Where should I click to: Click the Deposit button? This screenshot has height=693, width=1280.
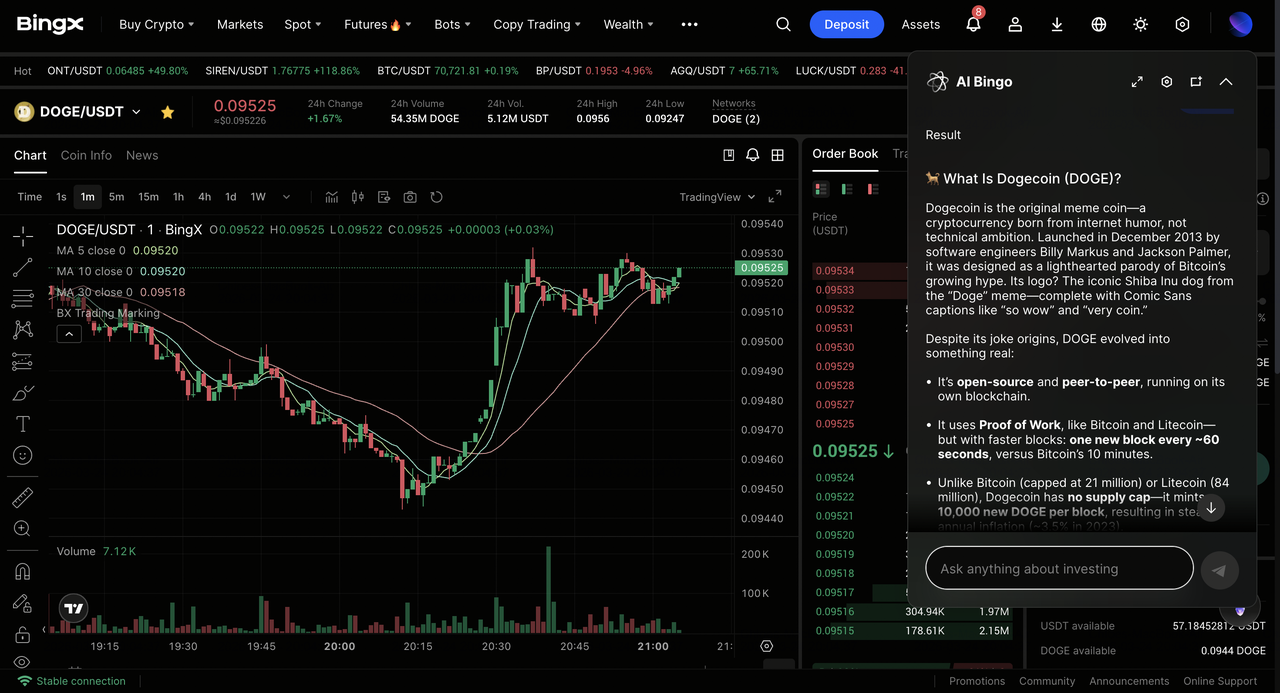(x=846, y=24)
